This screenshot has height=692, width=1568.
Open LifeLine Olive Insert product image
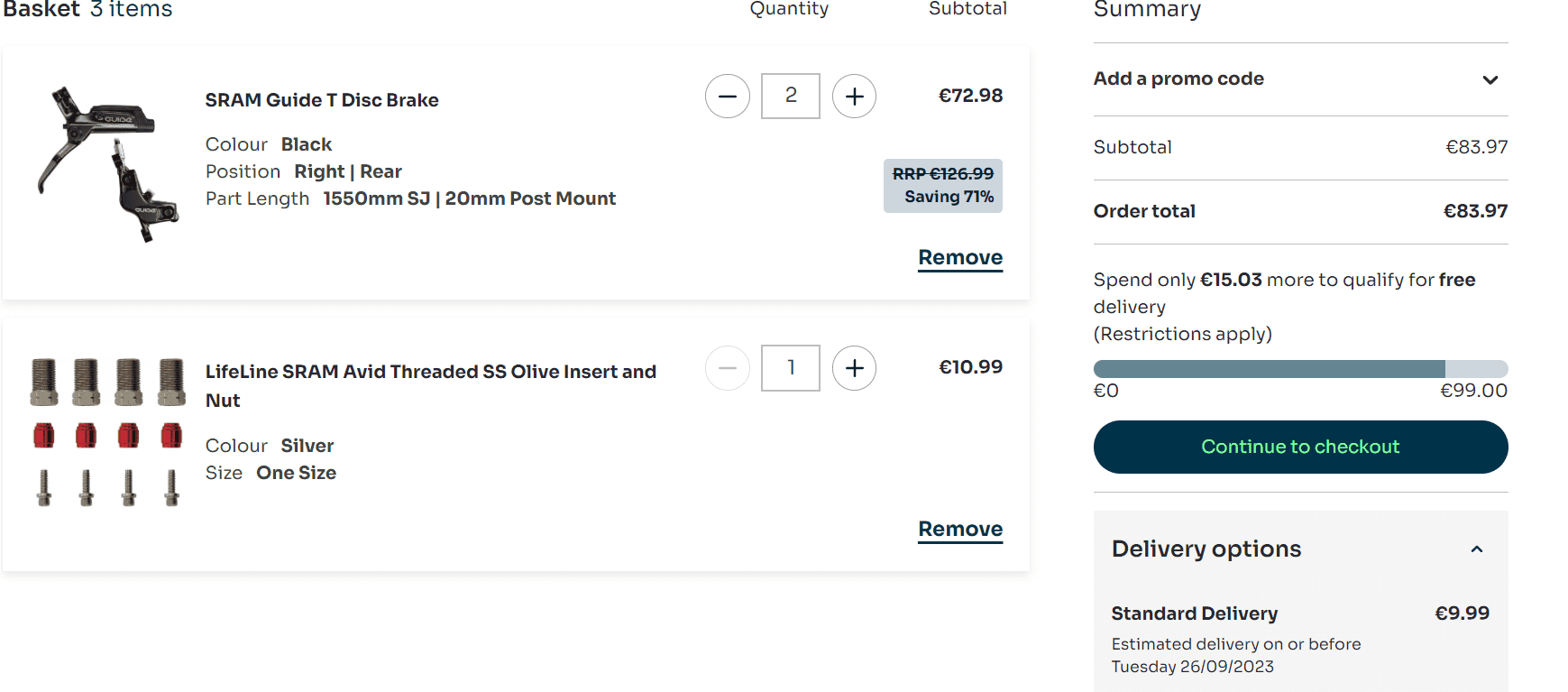[108, 431]
